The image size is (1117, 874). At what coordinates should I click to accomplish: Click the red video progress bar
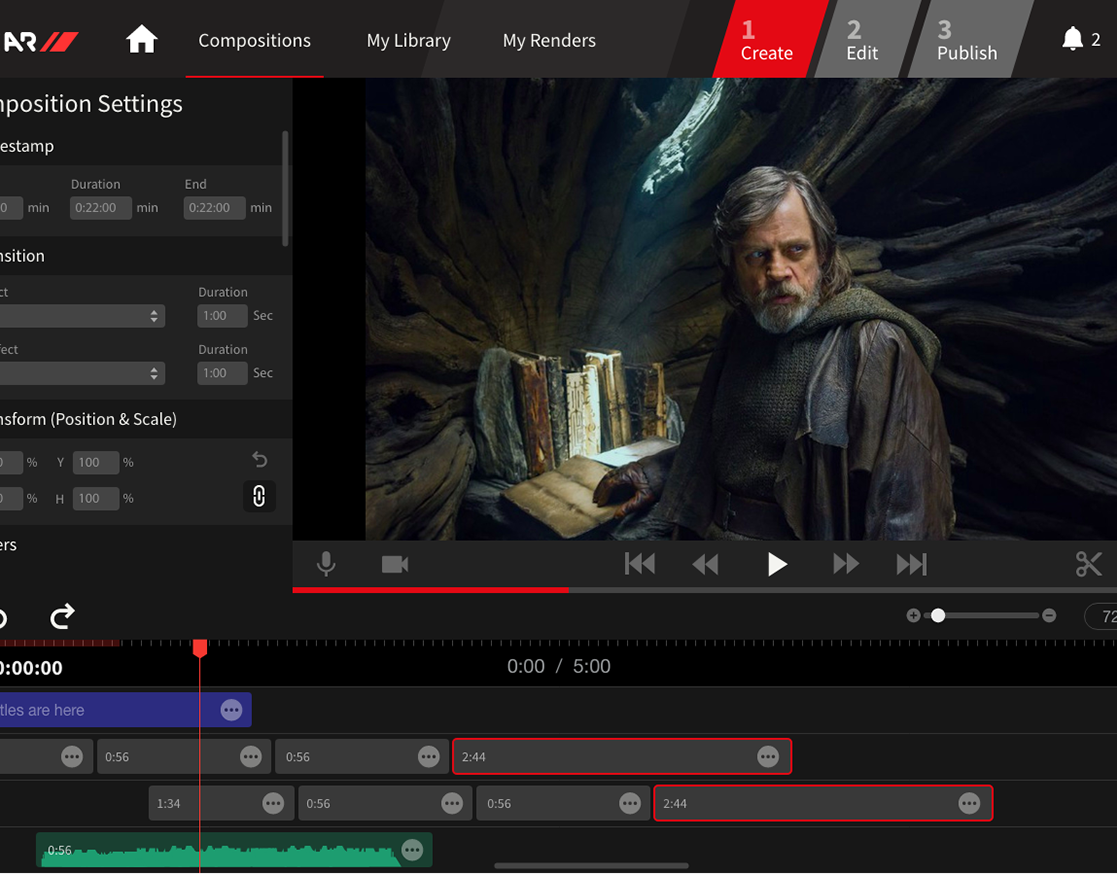(x=430, y=590)
